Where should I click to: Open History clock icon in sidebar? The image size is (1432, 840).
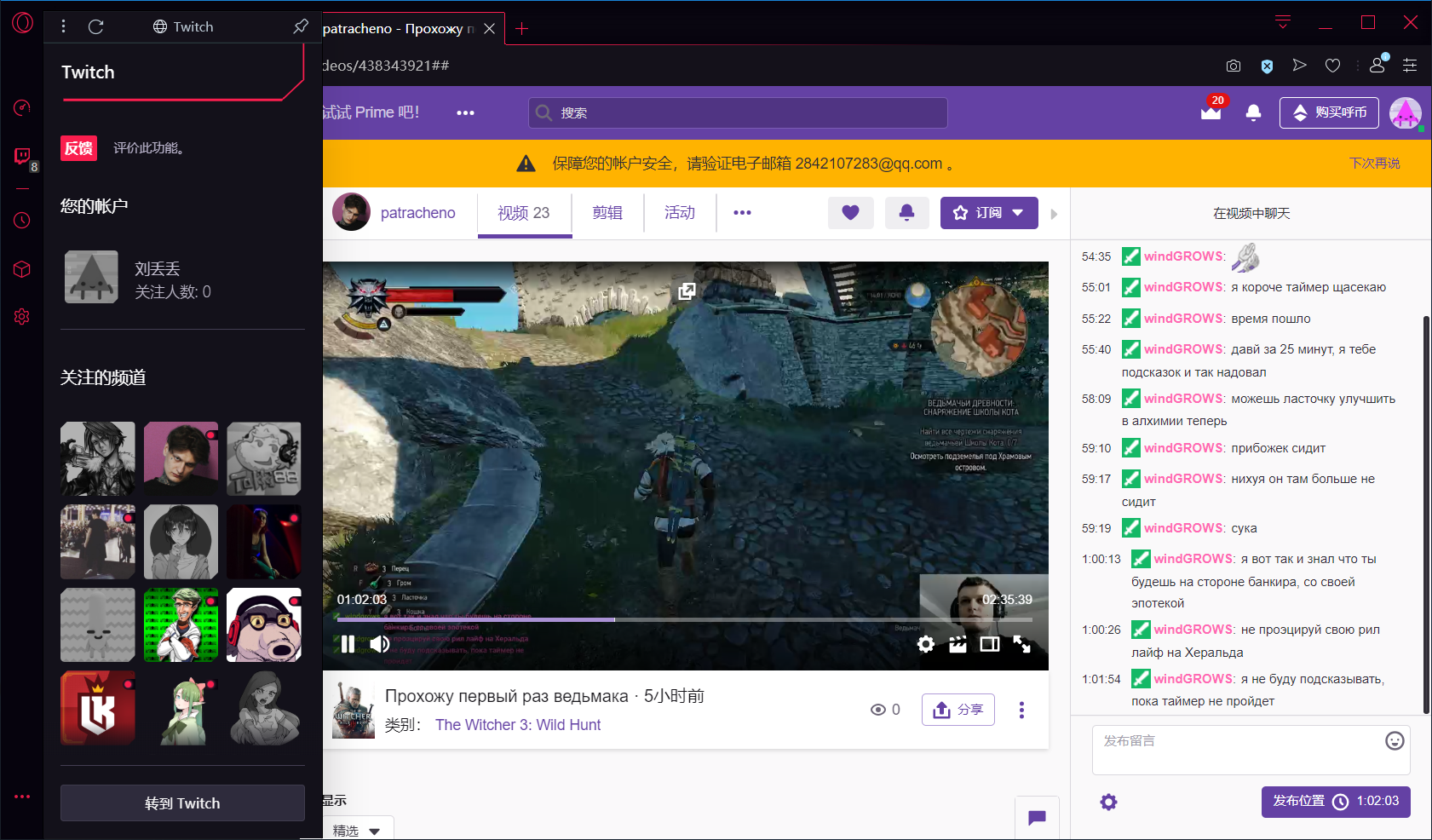(x=22, y=221)
